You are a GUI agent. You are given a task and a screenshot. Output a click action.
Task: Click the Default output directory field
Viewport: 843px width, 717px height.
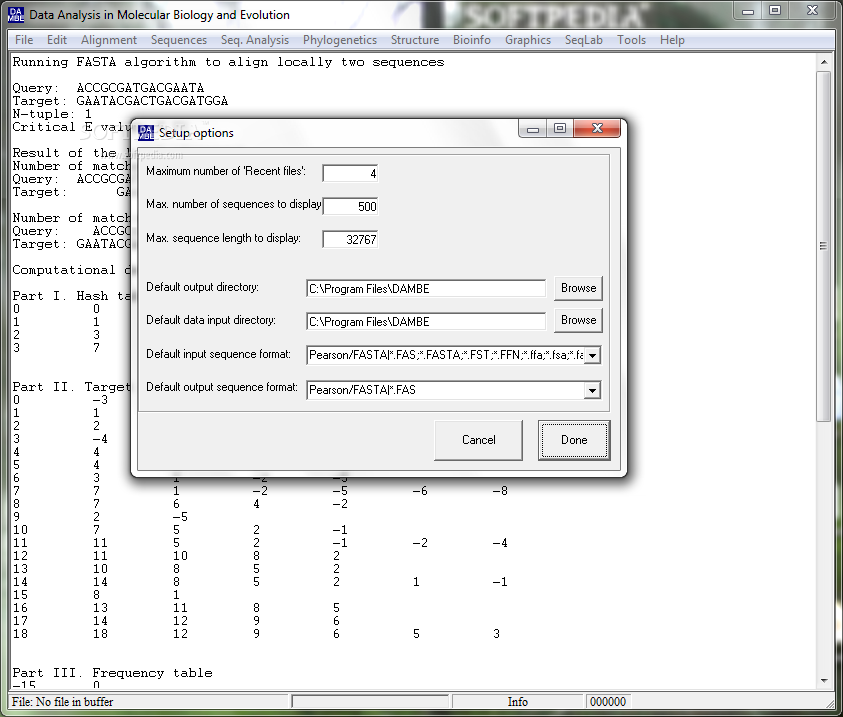click(426, 289)
